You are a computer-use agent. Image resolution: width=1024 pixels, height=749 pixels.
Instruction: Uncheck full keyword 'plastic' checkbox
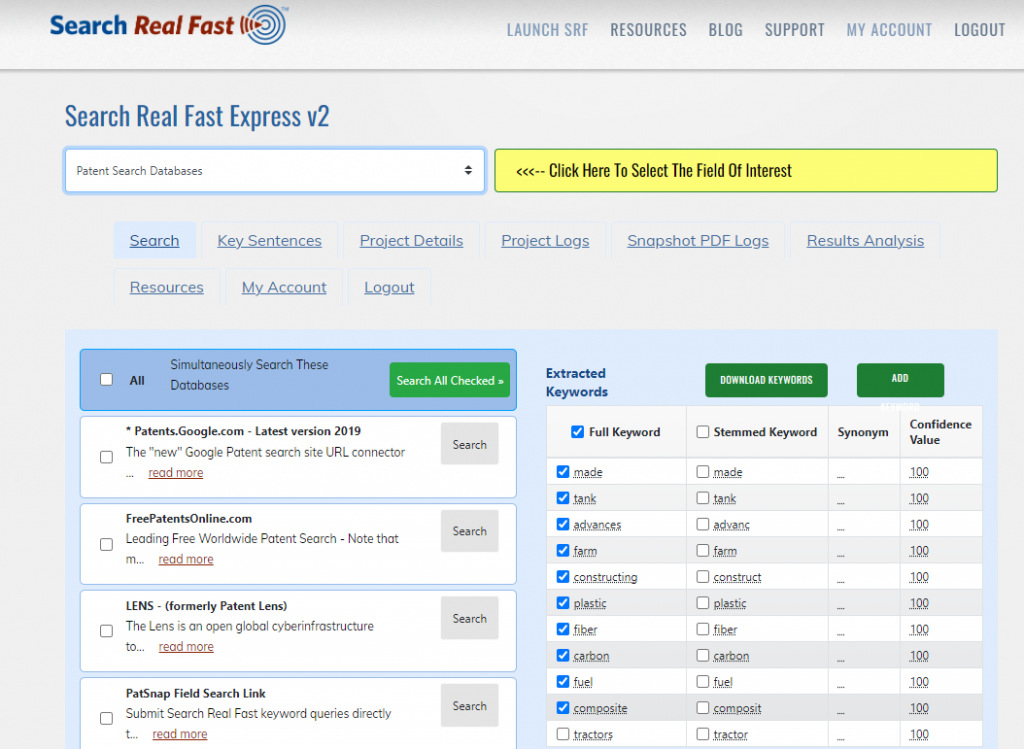(563, 603)
